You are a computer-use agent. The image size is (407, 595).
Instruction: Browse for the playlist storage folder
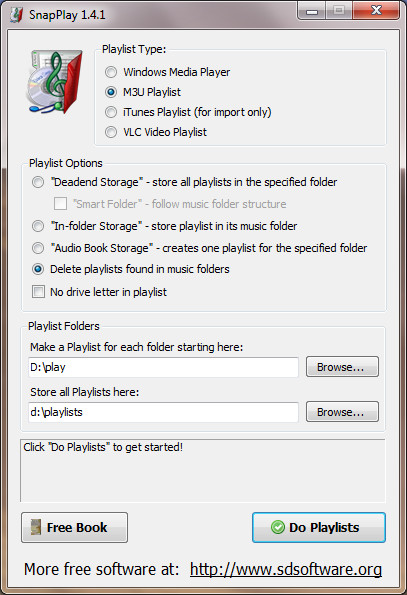pyautogui.click(x=342, y=412)
